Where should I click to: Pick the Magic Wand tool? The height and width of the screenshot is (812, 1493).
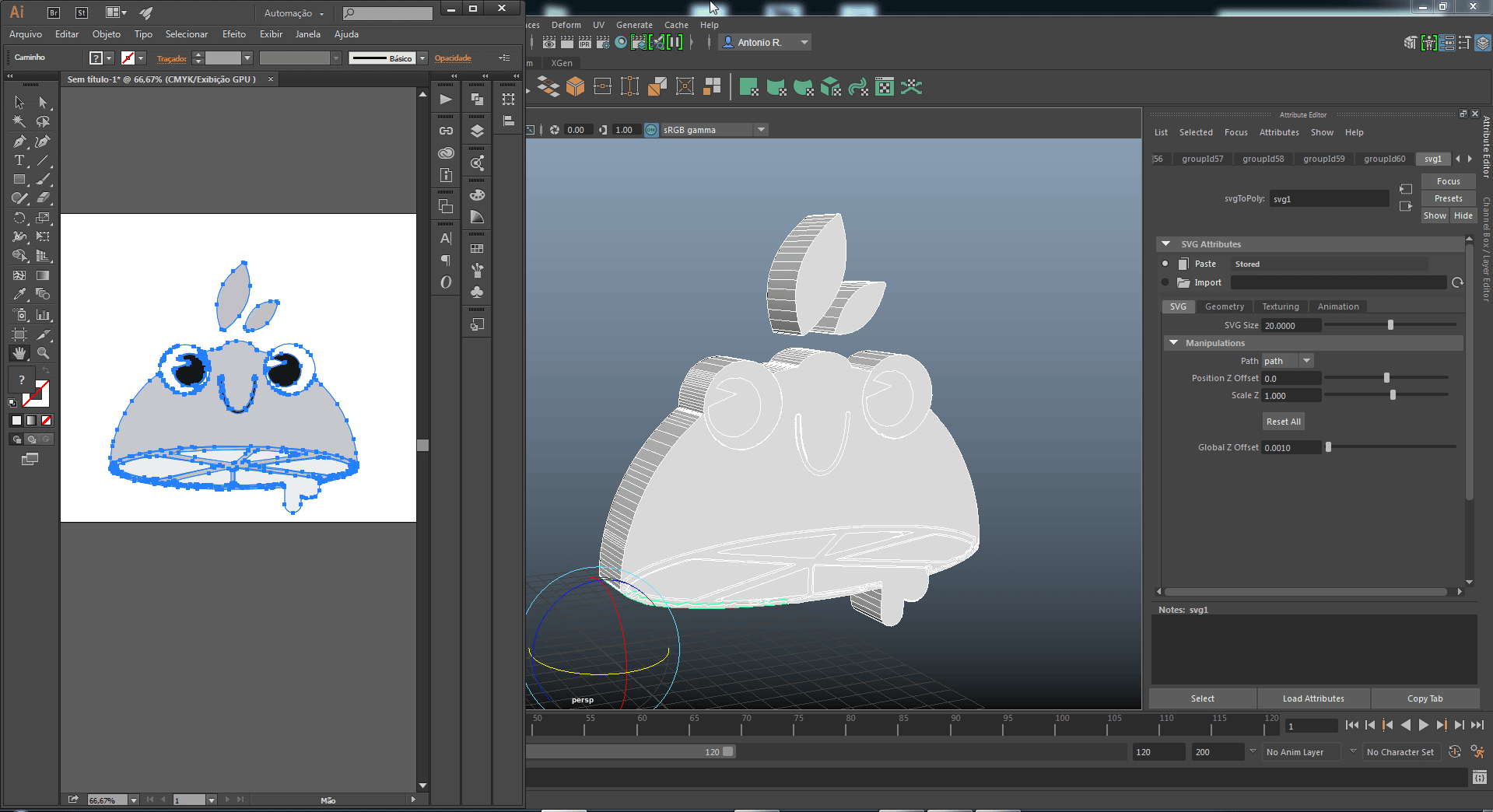click(x=19, y=121)
